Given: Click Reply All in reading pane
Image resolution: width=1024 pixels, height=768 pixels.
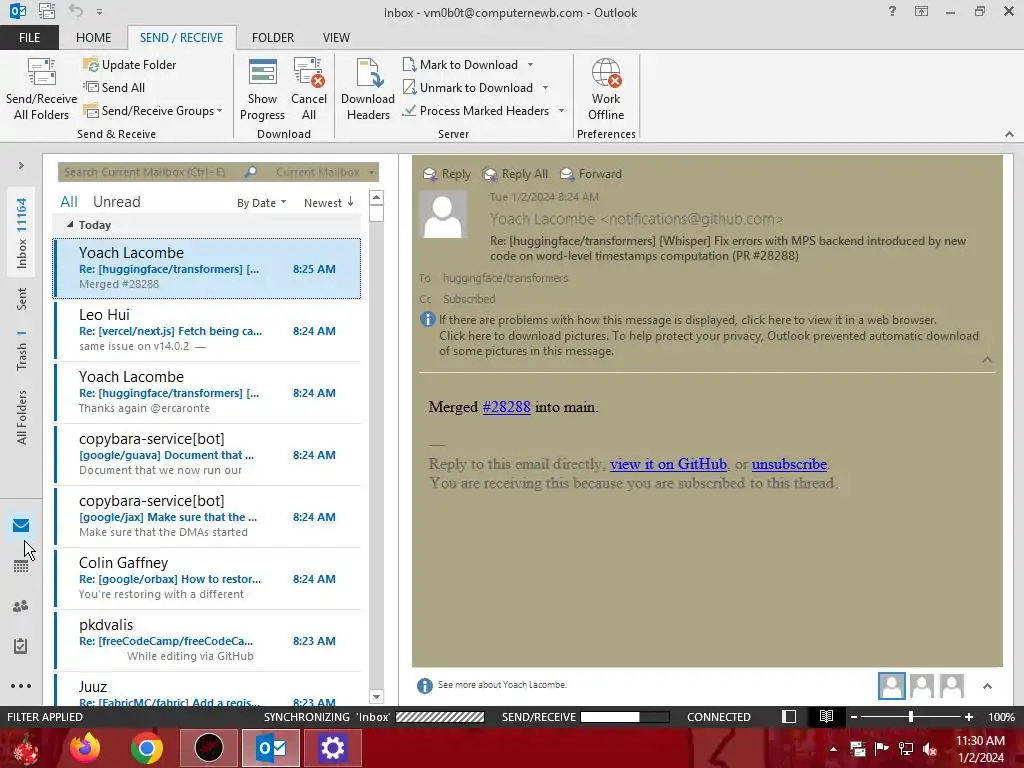Looking at the screenshot, I should 515,174.
